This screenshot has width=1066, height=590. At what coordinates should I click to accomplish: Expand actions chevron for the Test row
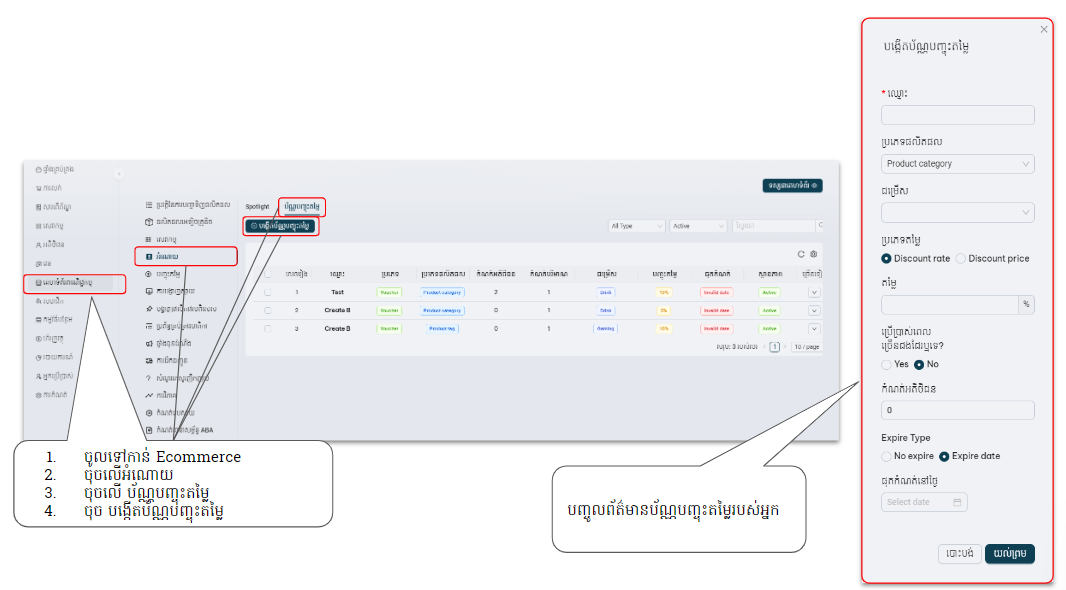coord(813,292)
